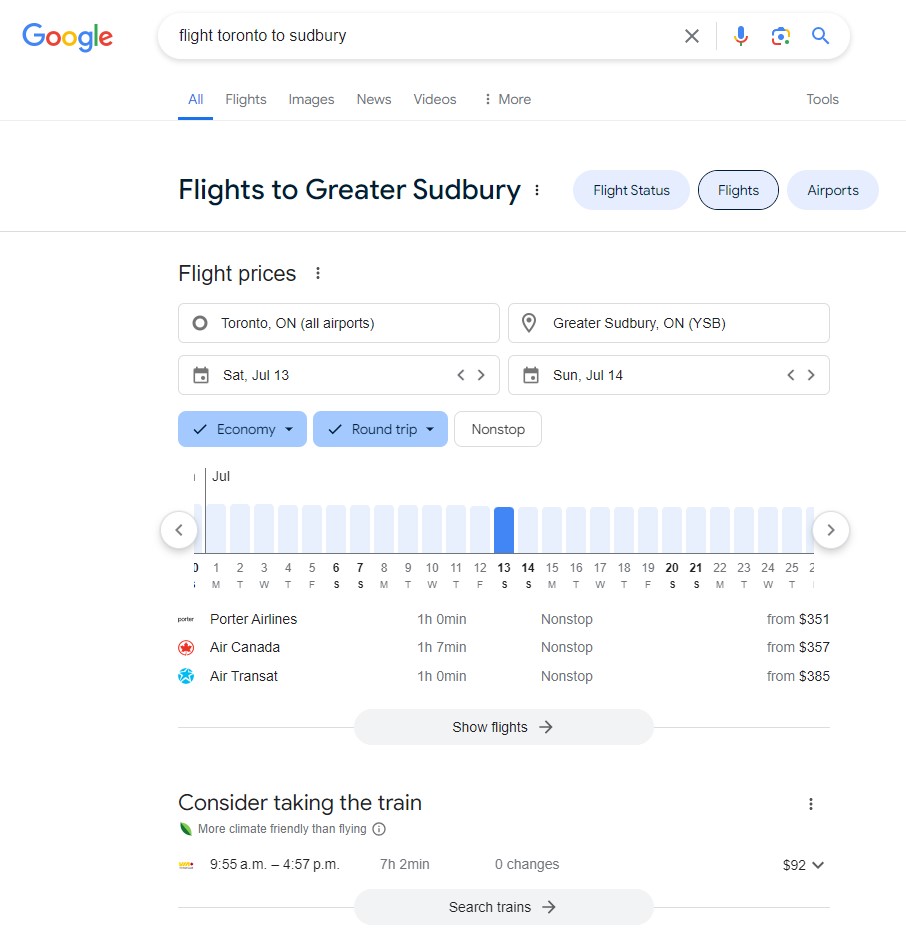906x941 pixels.
Task: Open three-dot menu for train suggestion
Action: coord(811,804)
